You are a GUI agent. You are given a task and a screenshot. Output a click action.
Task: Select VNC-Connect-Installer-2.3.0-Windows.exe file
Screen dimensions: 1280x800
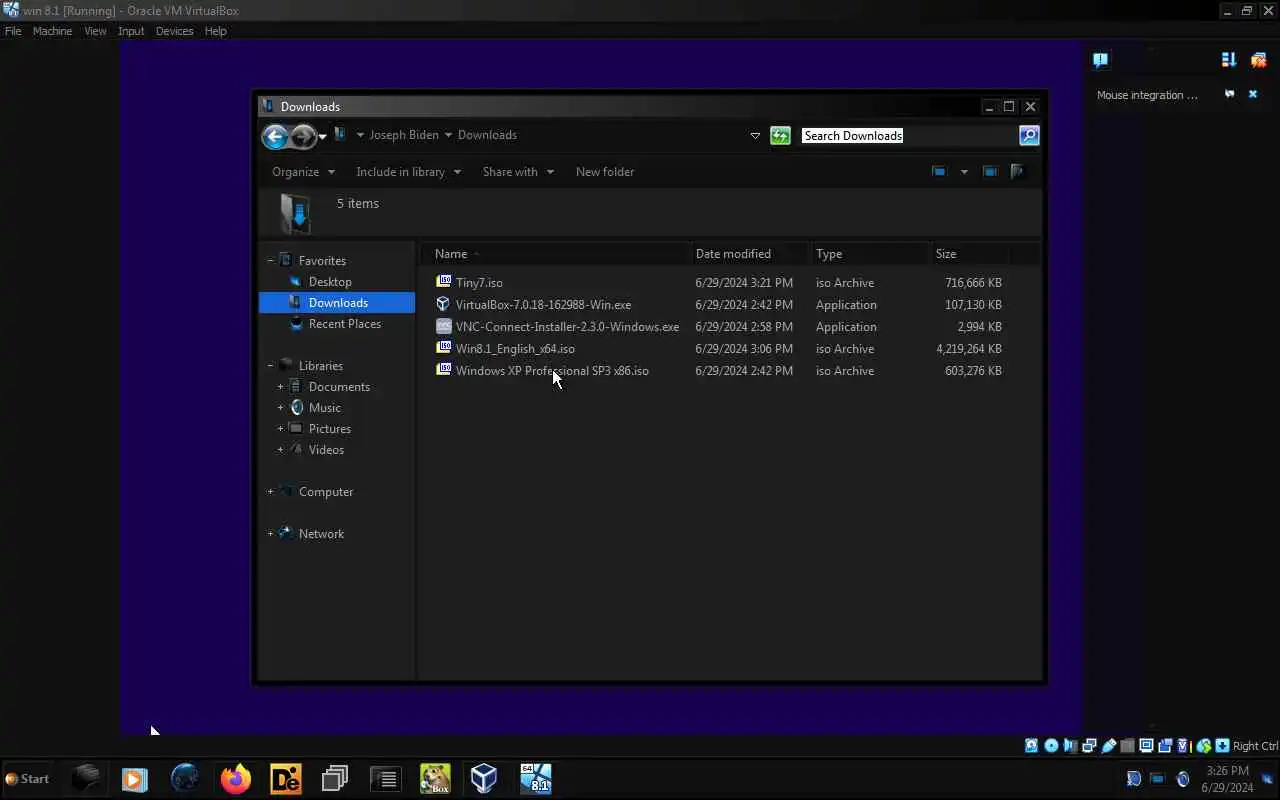pyautogui.click(x=567, y=327)
